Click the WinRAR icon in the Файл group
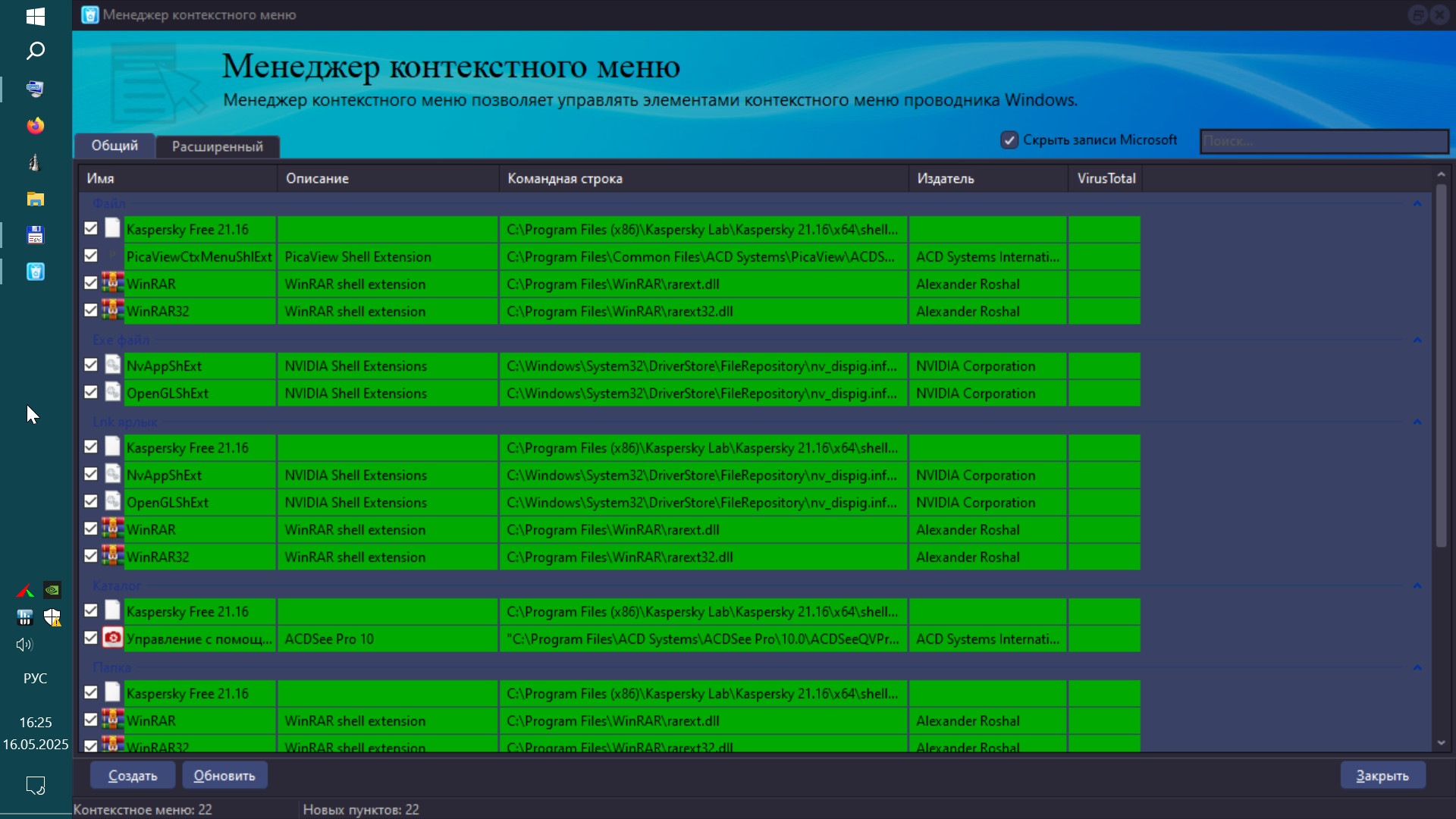 click(x=112, y=284)
